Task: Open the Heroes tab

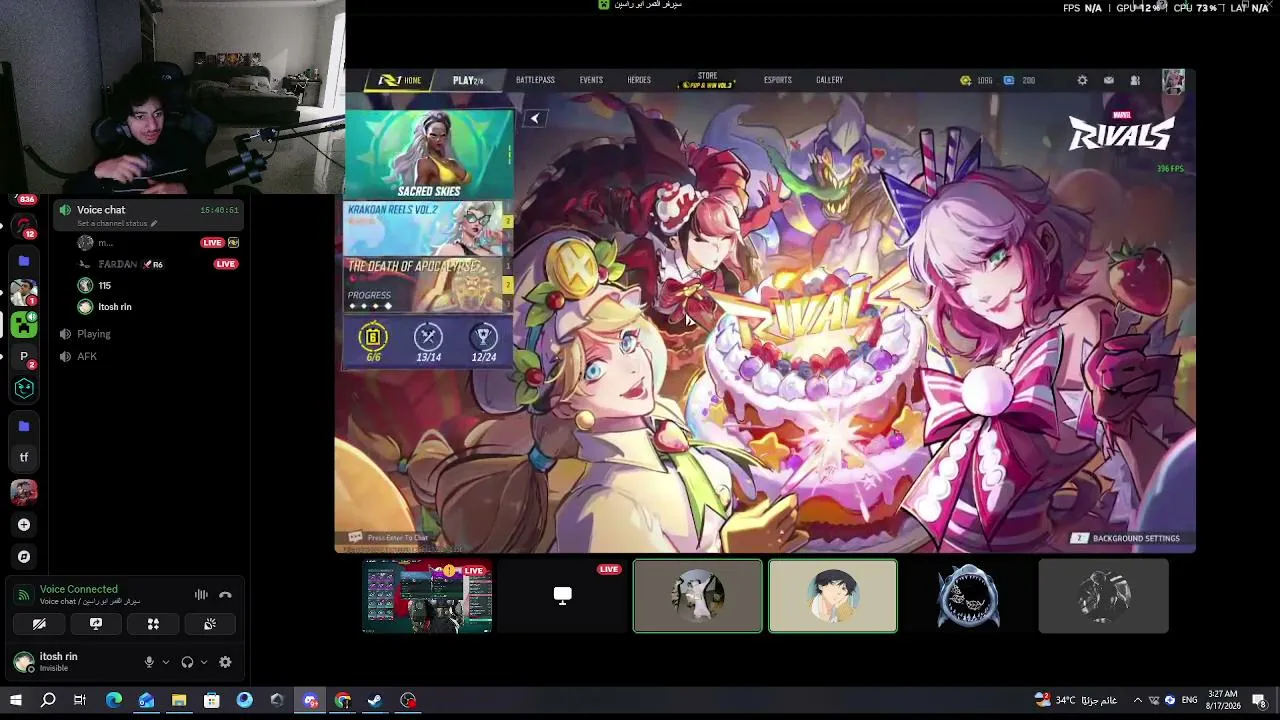Action: click(639, 80)
